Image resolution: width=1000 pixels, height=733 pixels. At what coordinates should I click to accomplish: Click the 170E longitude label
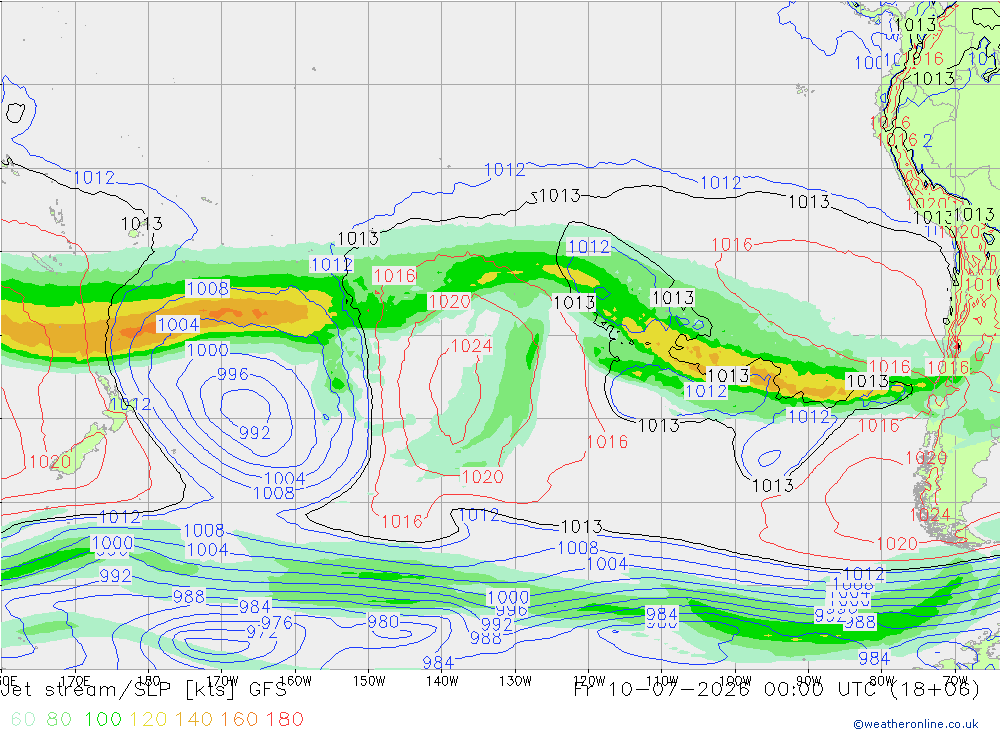point(75,681)
